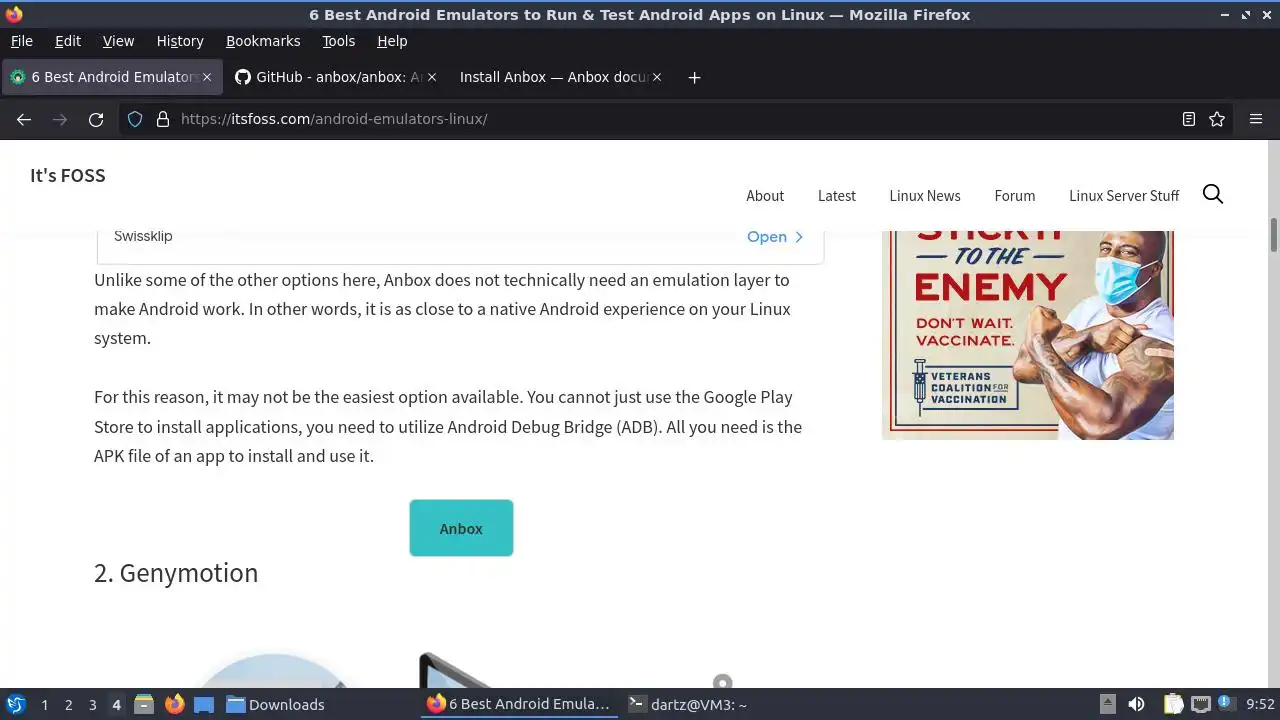1280x720 pixels.
Task: Switch to workspace 1
Action: (44, 705)
